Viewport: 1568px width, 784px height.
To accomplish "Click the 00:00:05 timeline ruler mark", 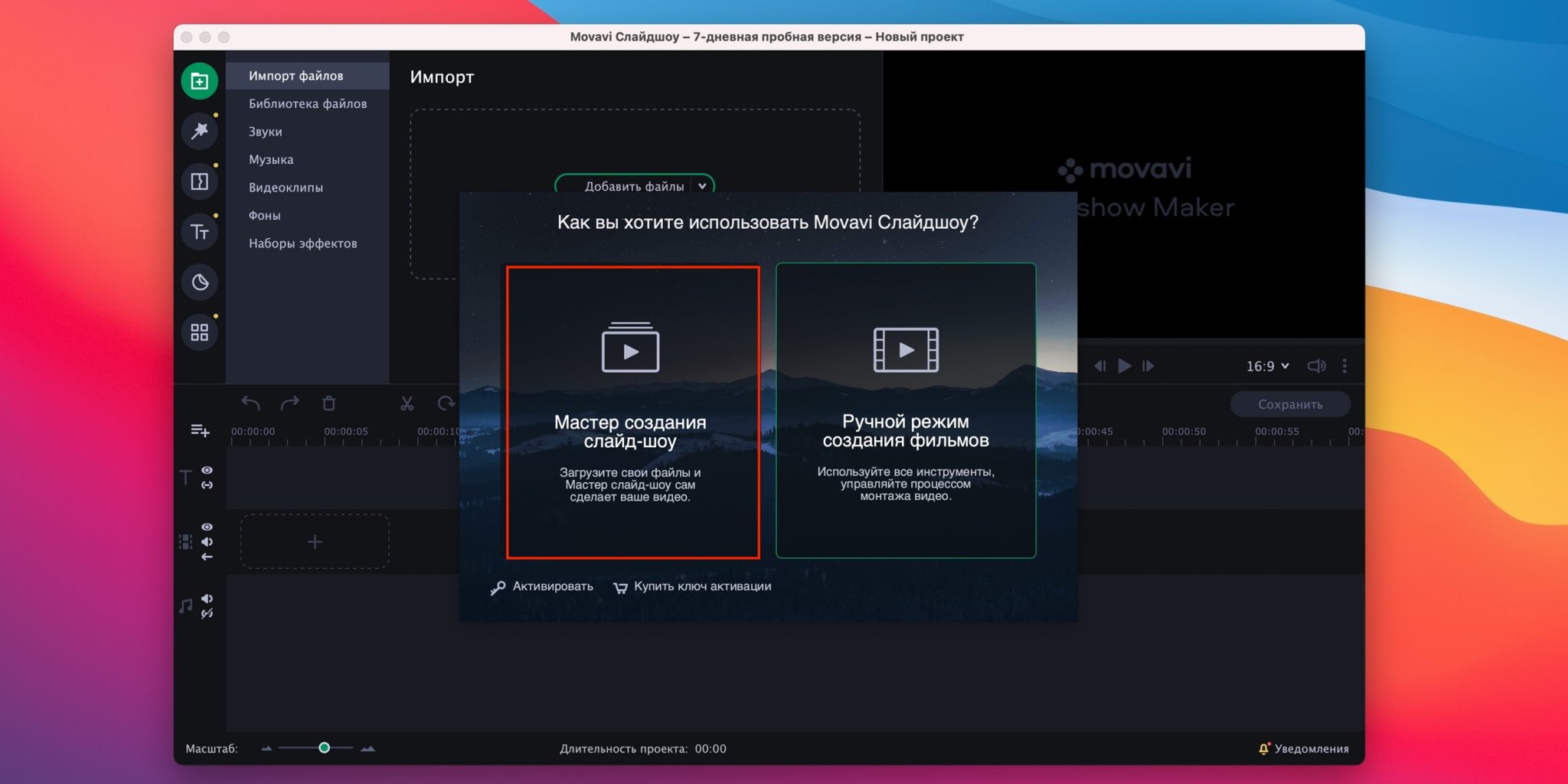I will tap(345, 432).
